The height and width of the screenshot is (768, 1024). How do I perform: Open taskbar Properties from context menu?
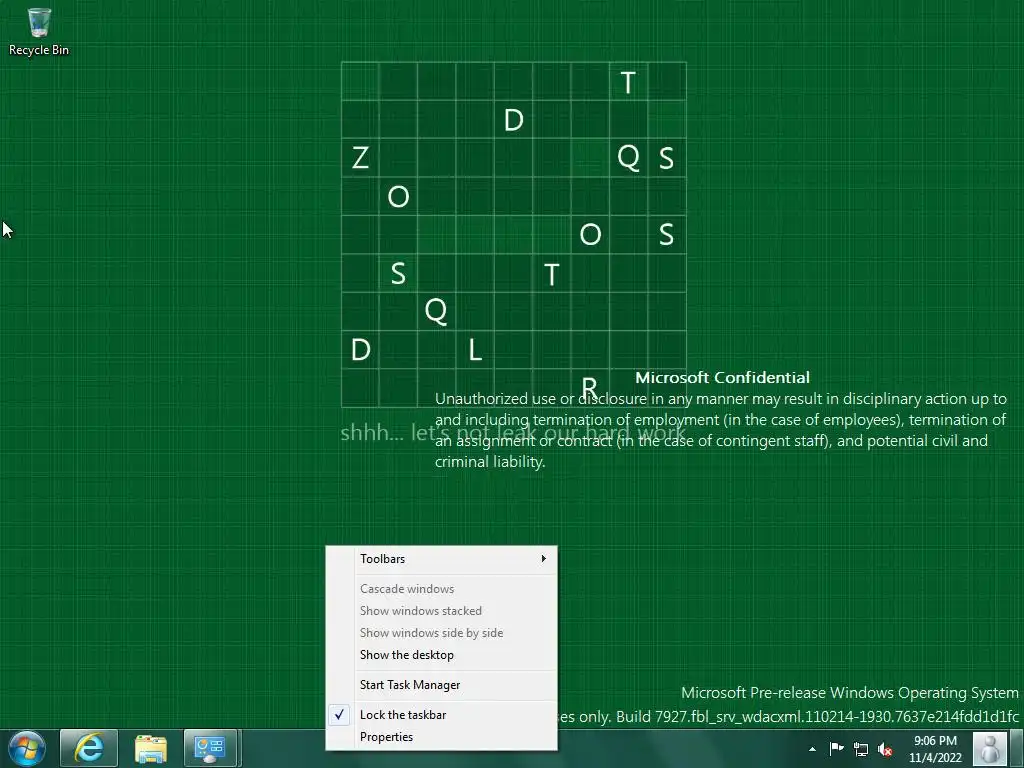pyautogui.click(x=441, y=737)
